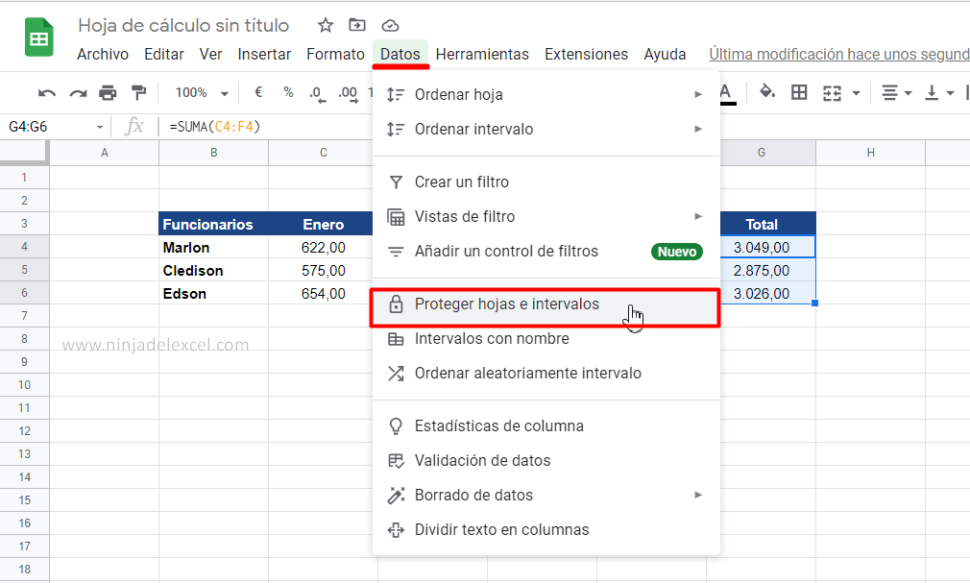Click the undo arrow icon
The height and width of the screenshot is (583, 970).
[47, 93]
